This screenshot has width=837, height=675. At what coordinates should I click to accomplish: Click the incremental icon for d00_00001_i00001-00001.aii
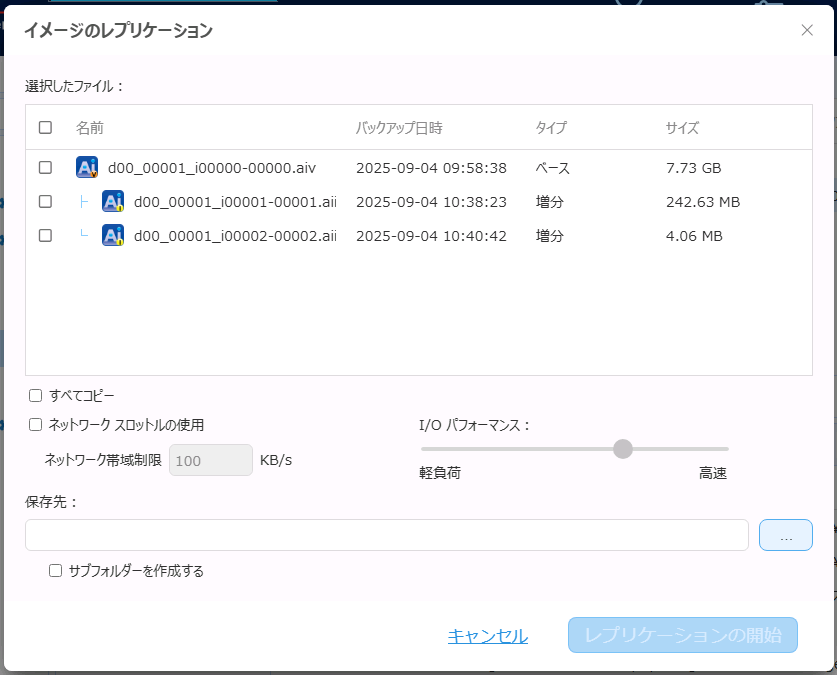(x=113, y=202)
